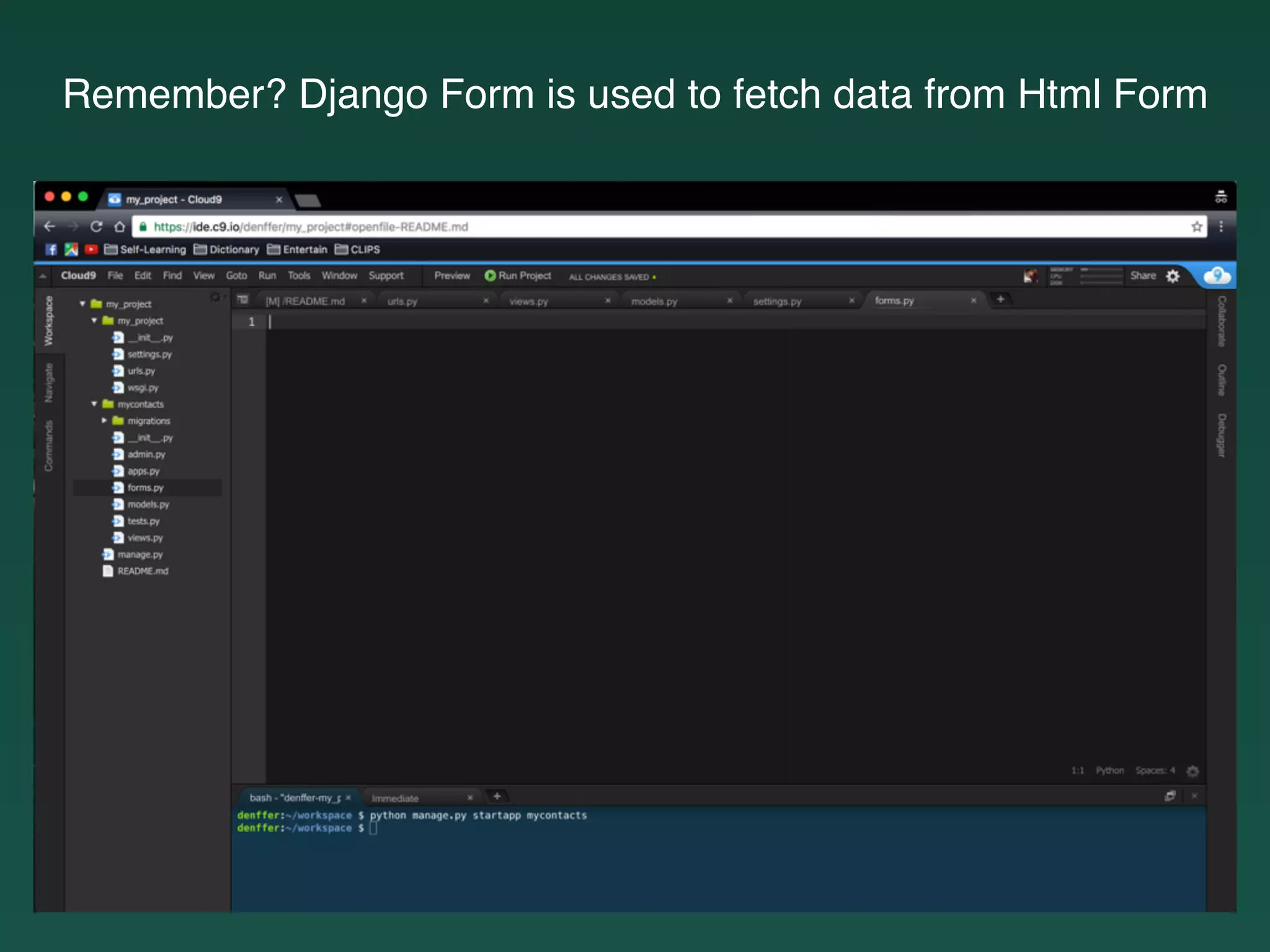
Task: Toggle the Debugger side panel
Action: (x=1222, y=436)
